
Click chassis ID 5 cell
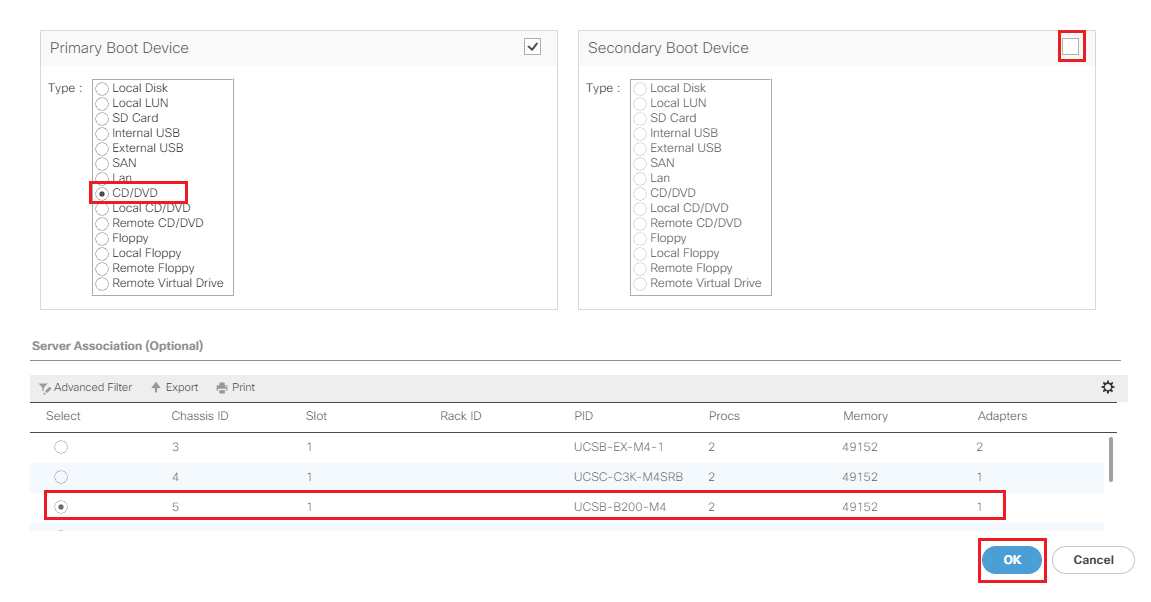[175, 507]
